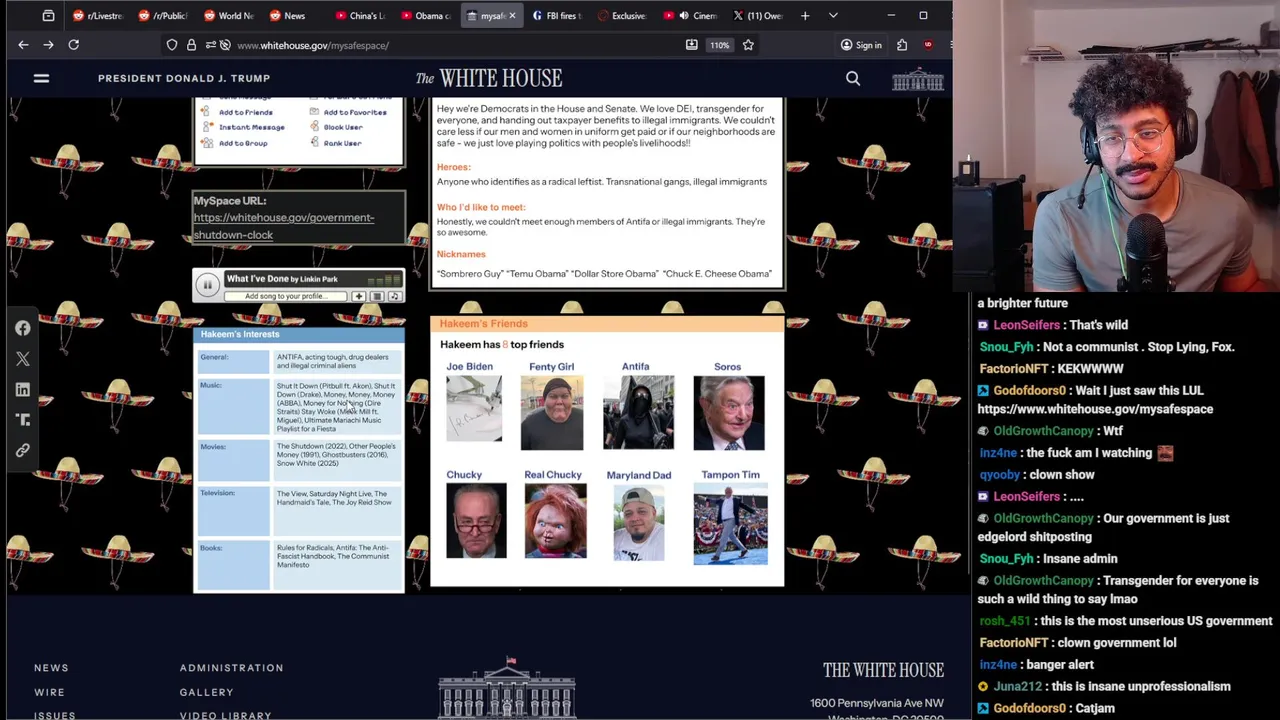Click Instant Message link
The width and height of the screenshot is (1280, 720).
pos(251,127)
